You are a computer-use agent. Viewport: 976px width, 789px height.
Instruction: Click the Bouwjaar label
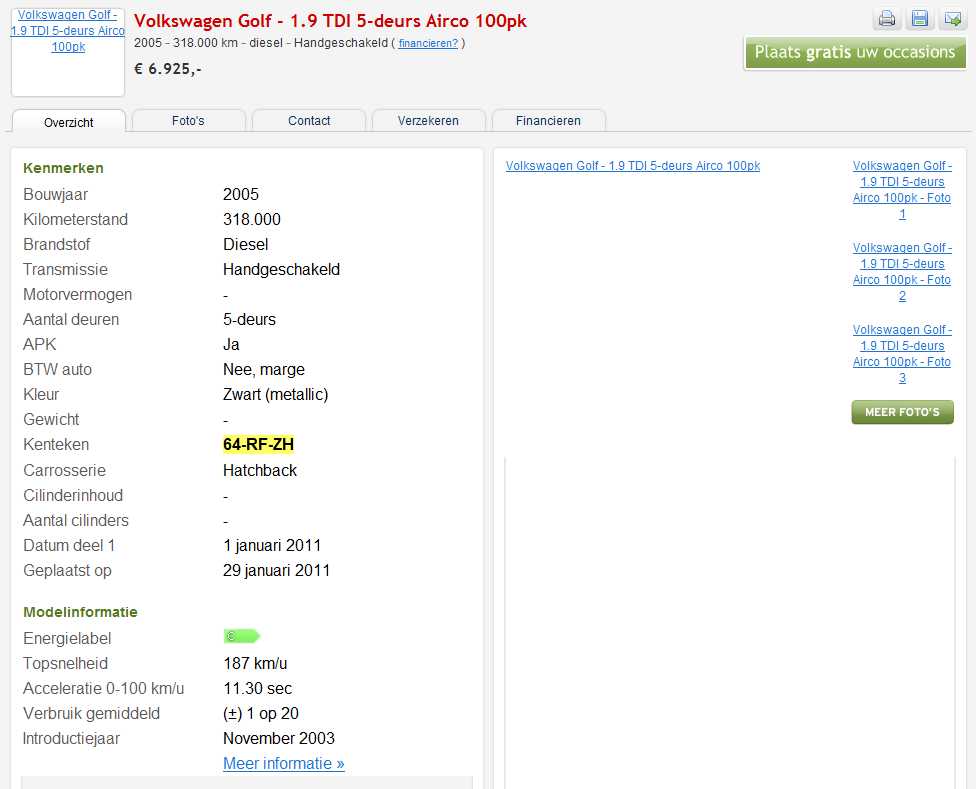pyautogui.click(x=55, y=194)
